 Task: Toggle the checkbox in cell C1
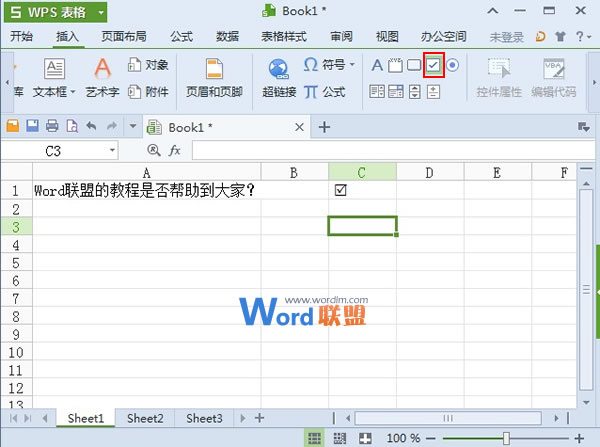[340, 190]
